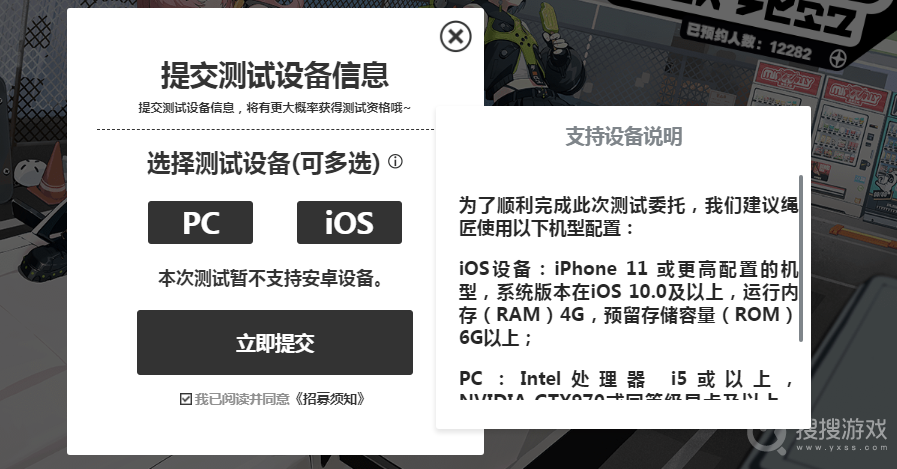
Task: Click the 提交测试设备信息 dialog title
Action: tap(275, 75)
